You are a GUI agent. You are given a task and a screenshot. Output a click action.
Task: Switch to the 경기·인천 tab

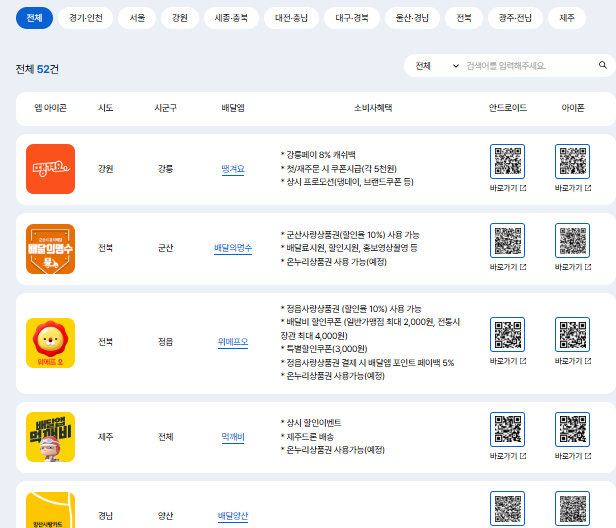click(86, 18)
